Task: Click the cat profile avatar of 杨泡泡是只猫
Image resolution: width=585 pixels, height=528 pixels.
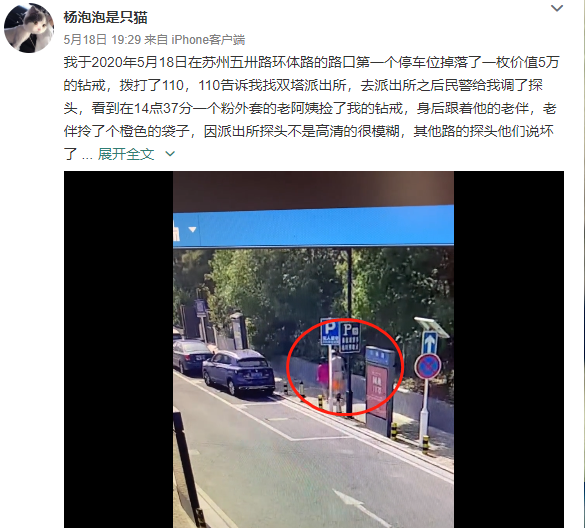Action: click(x=29, y=28)
